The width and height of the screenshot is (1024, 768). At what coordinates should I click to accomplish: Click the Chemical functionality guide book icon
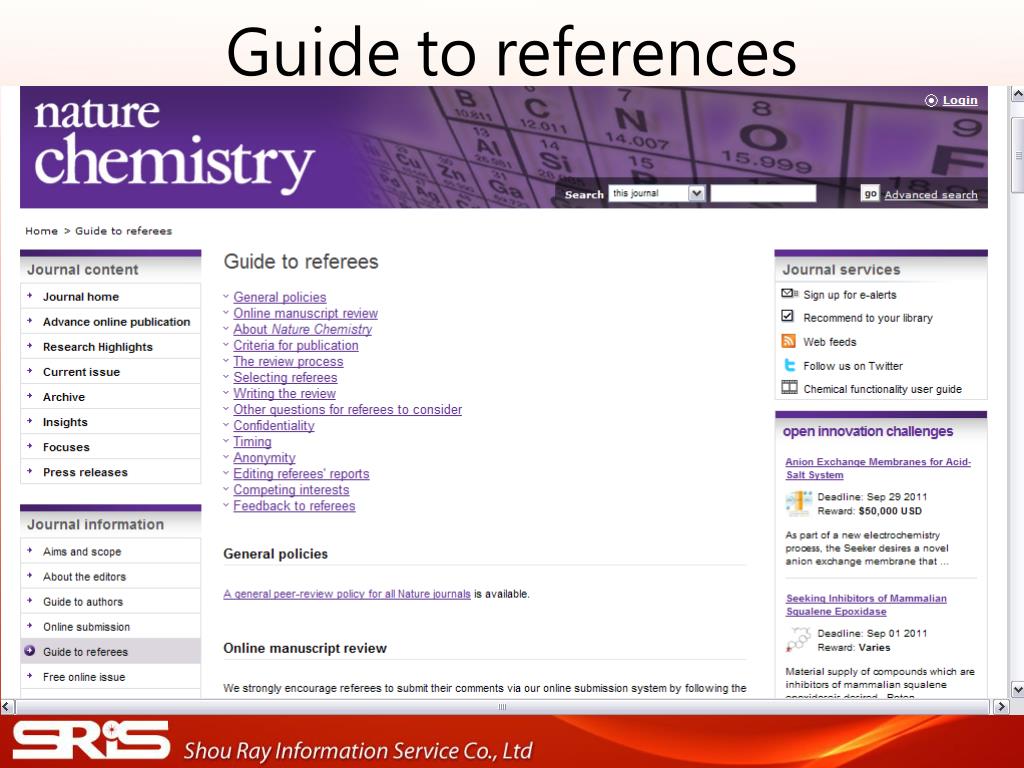coord(789,387)
